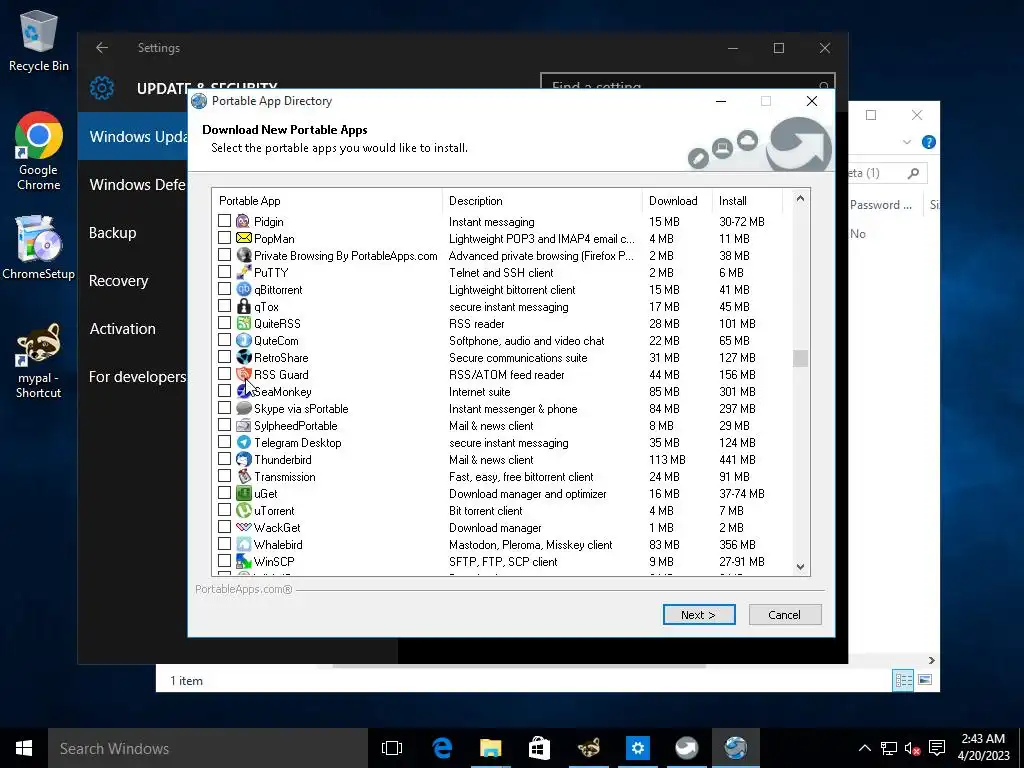Open the taskbar clock and date
This screenshot has height=768, width=1024.
983,748
